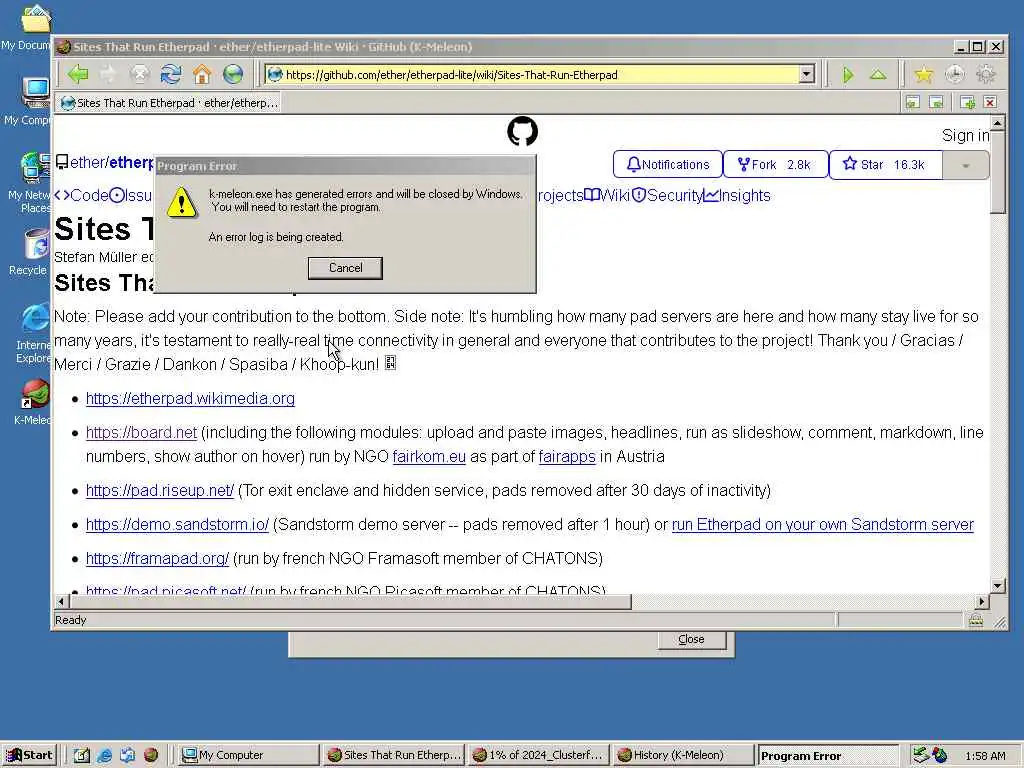Click the Close button in window behind
This screenshot has height=768, width=1024.
click(692, 639)
